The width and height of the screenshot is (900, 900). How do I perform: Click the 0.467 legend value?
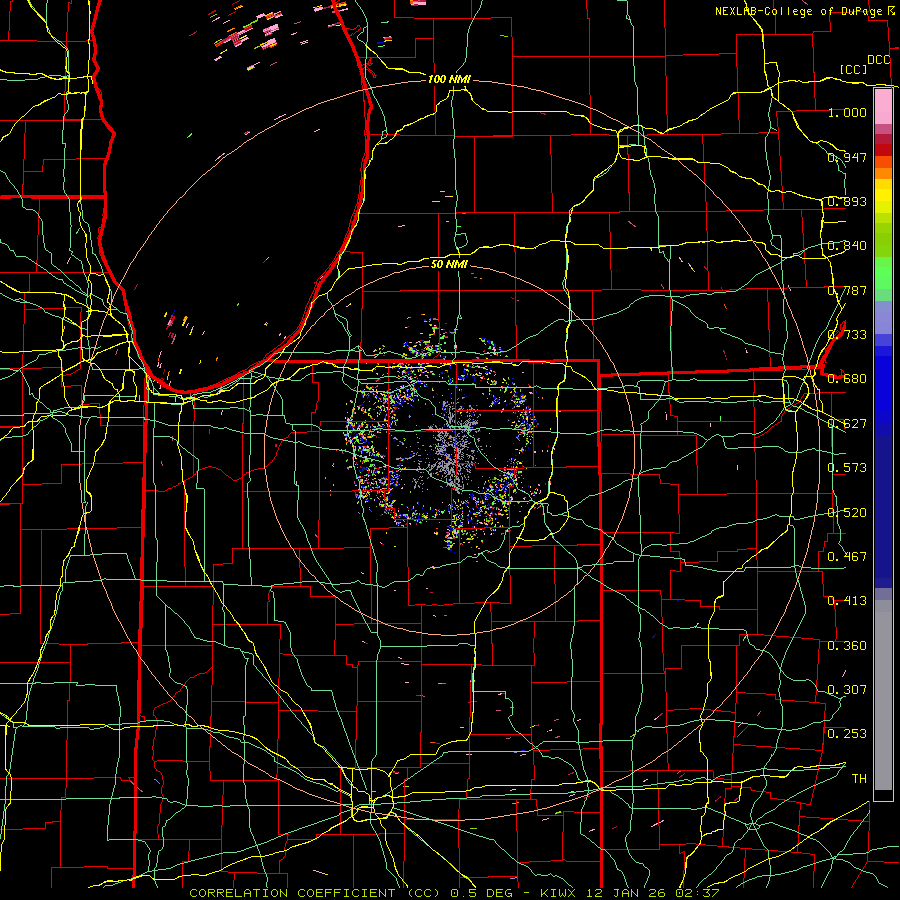[847, 557]
